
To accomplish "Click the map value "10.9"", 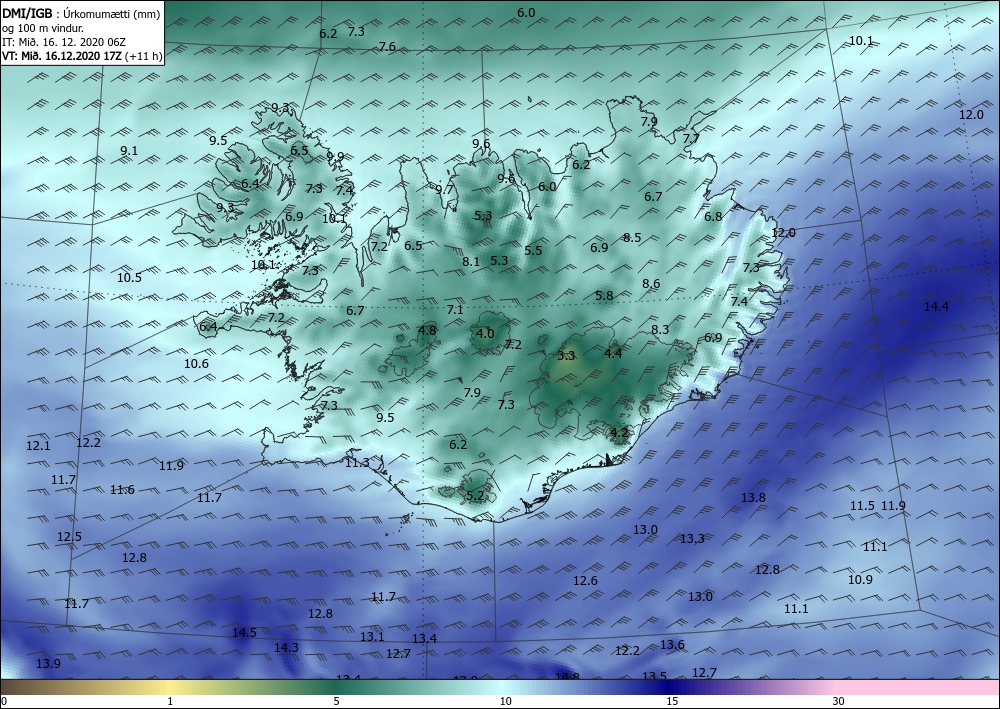I will tap(860, 580).
